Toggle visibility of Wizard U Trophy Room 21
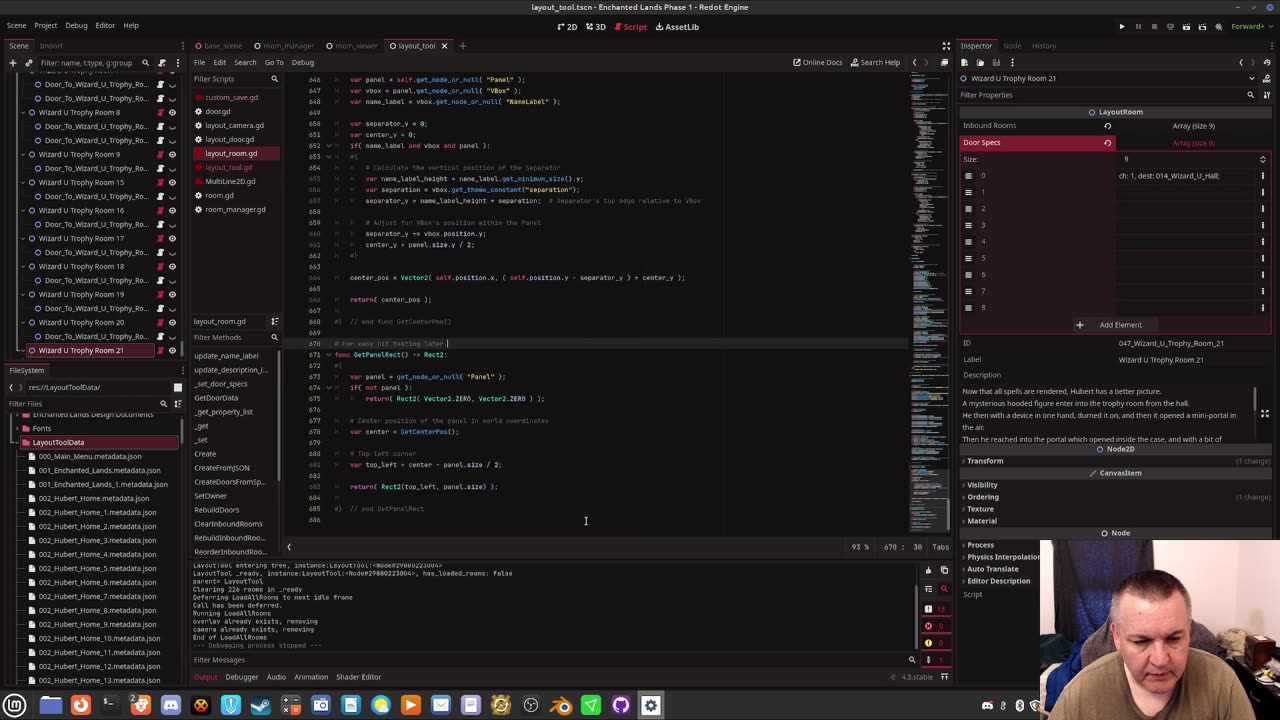Image resolution: width=1280 pixels, height=720 pixels. coord(172,350)
